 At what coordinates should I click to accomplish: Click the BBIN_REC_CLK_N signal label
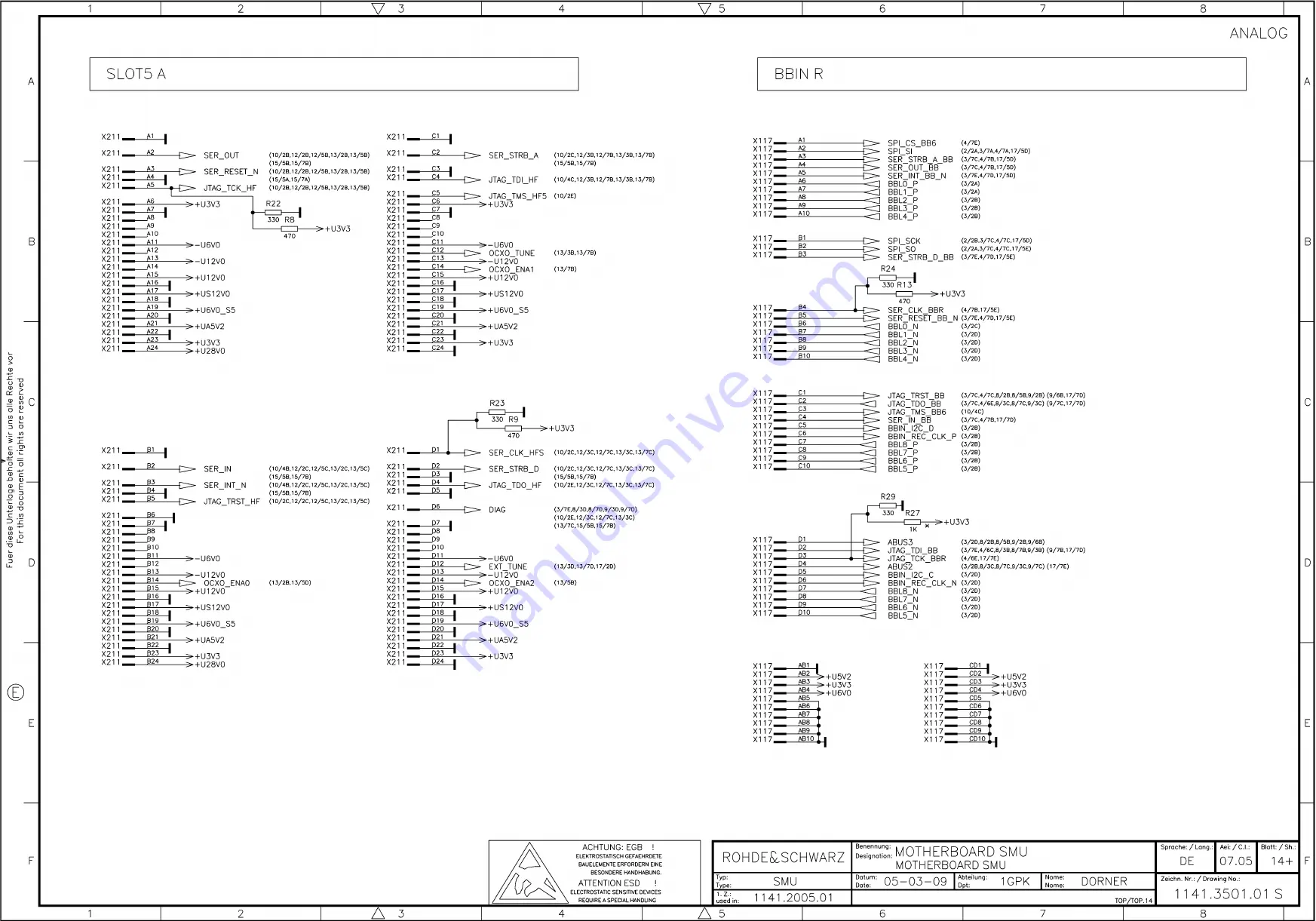[x=922, y=583]
